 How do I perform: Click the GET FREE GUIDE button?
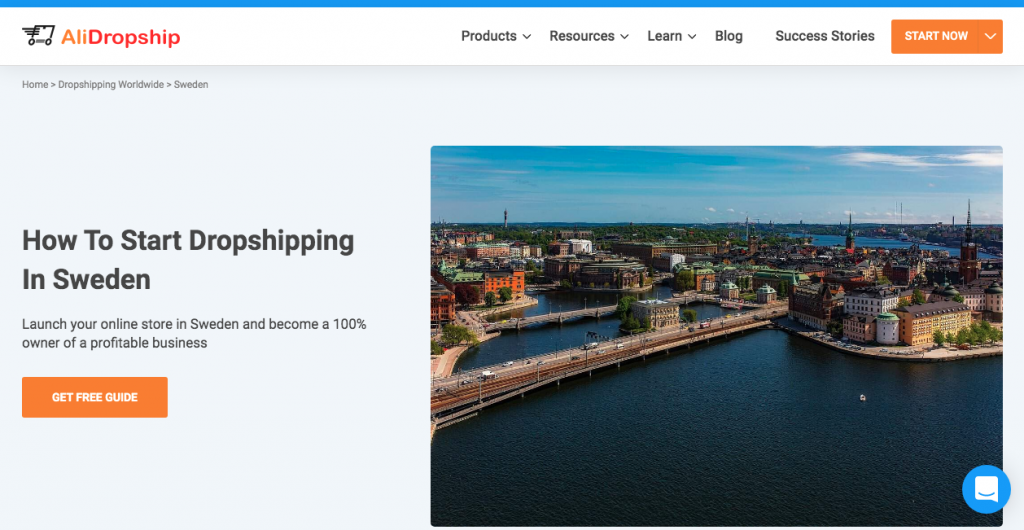pos(95,397)
